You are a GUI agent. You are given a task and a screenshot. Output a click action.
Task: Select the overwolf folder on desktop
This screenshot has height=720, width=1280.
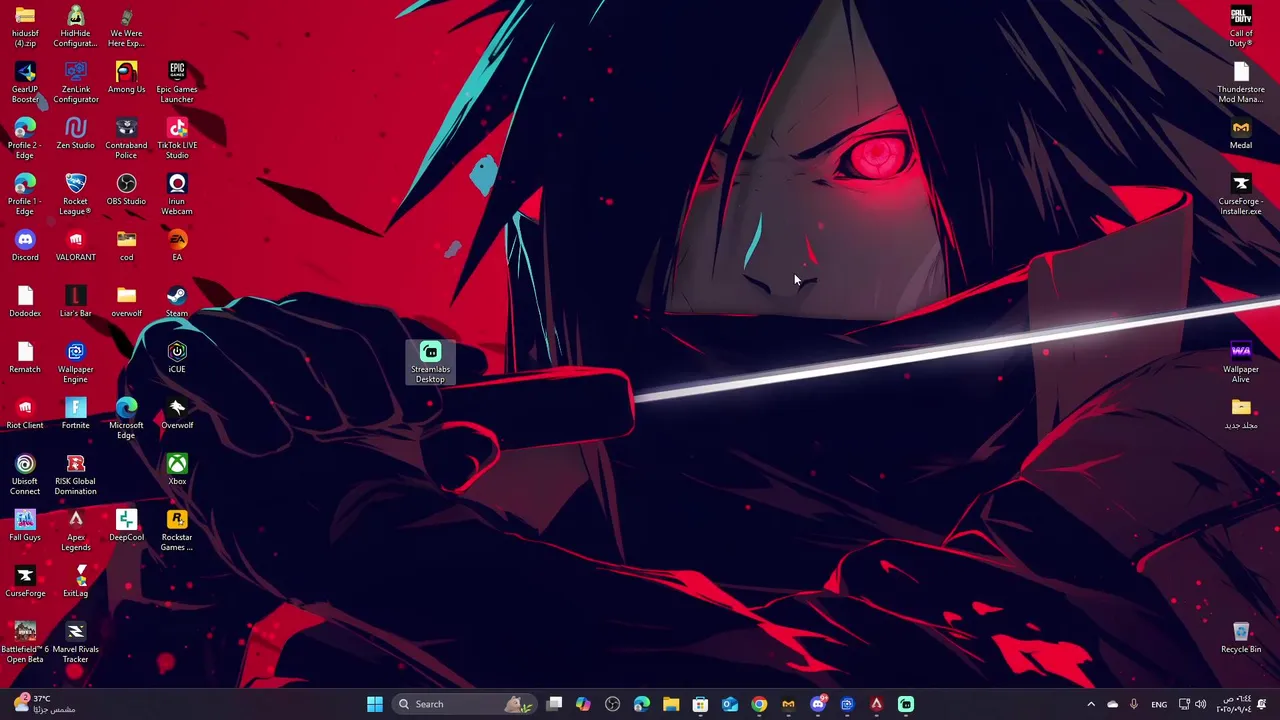pyautogui.click(x=126, y=302)
